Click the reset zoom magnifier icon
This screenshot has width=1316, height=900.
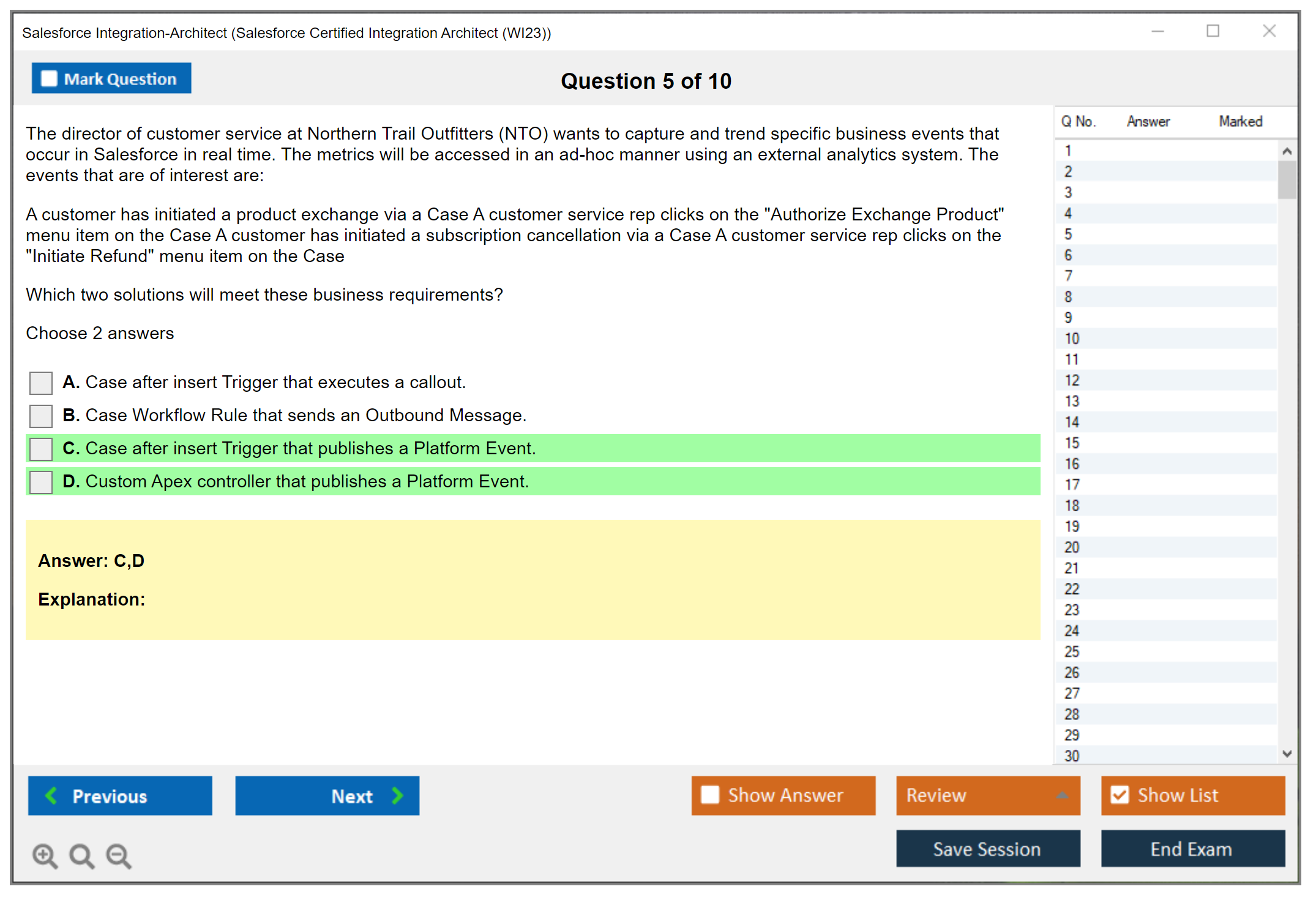[x=81, y=855]
